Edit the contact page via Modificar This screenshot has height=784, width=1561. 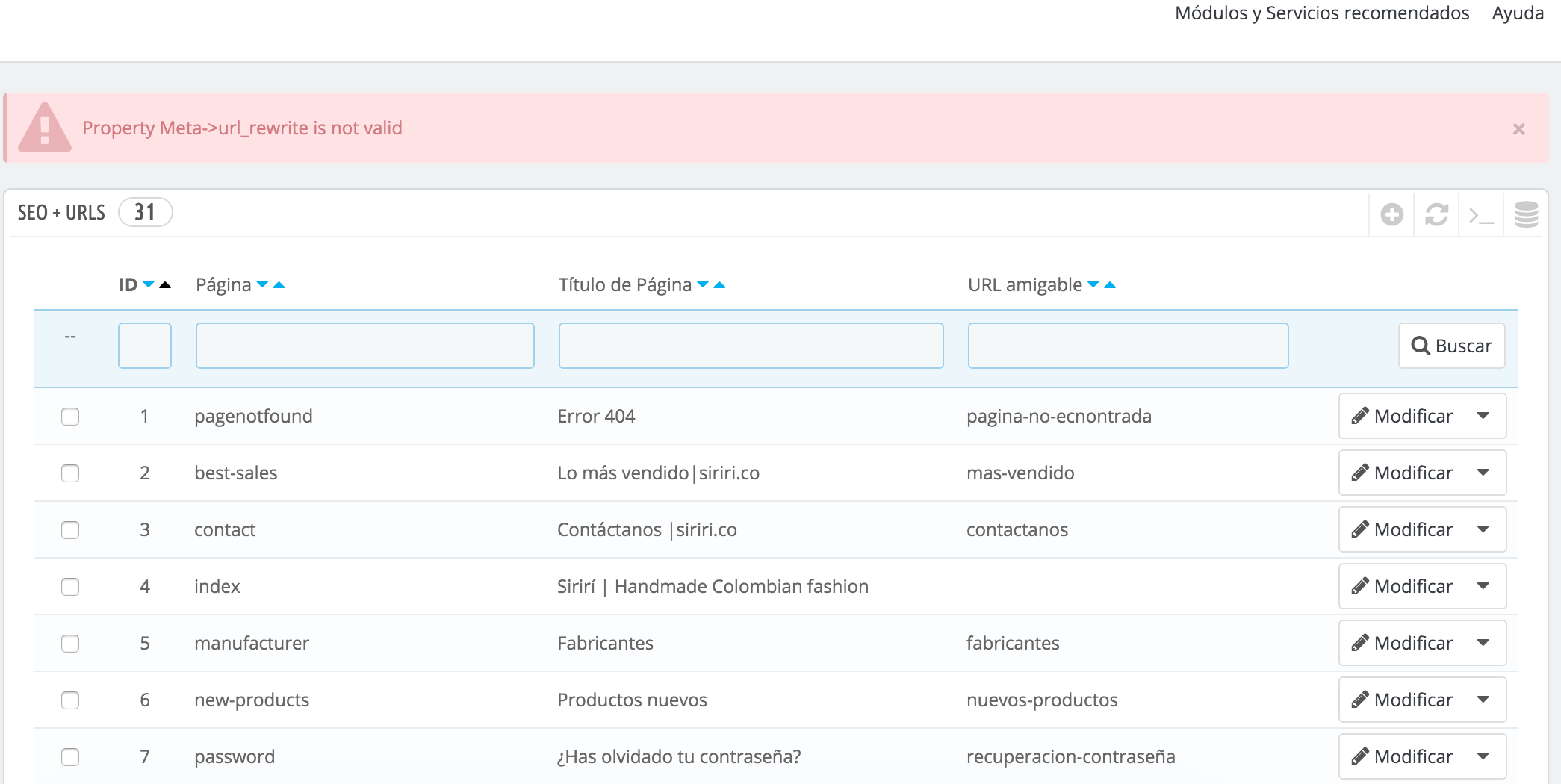tap(1402, 529)
